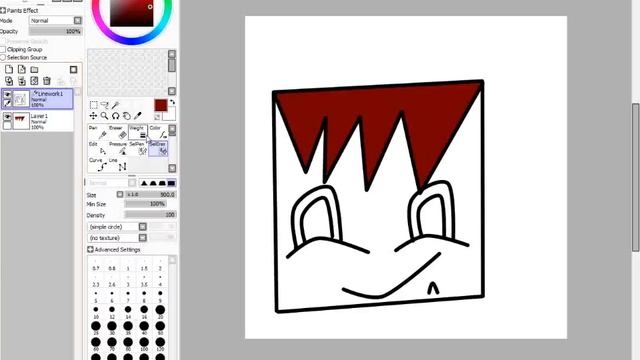The height and width of the screenshot is (360, 640).
Task: Enable the Selection Source checkbox
Action: click(3, 58)
